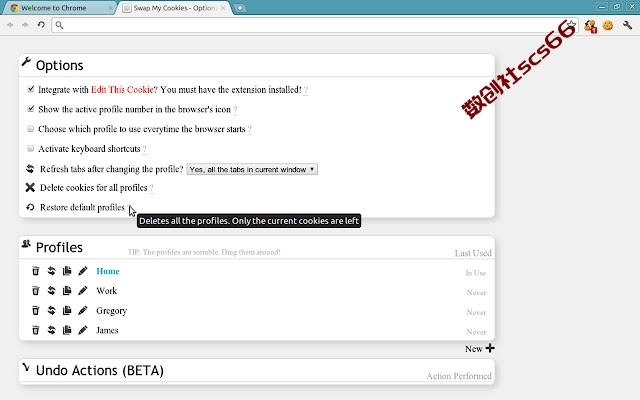Click Restore default profiles text

pos(82,207)
